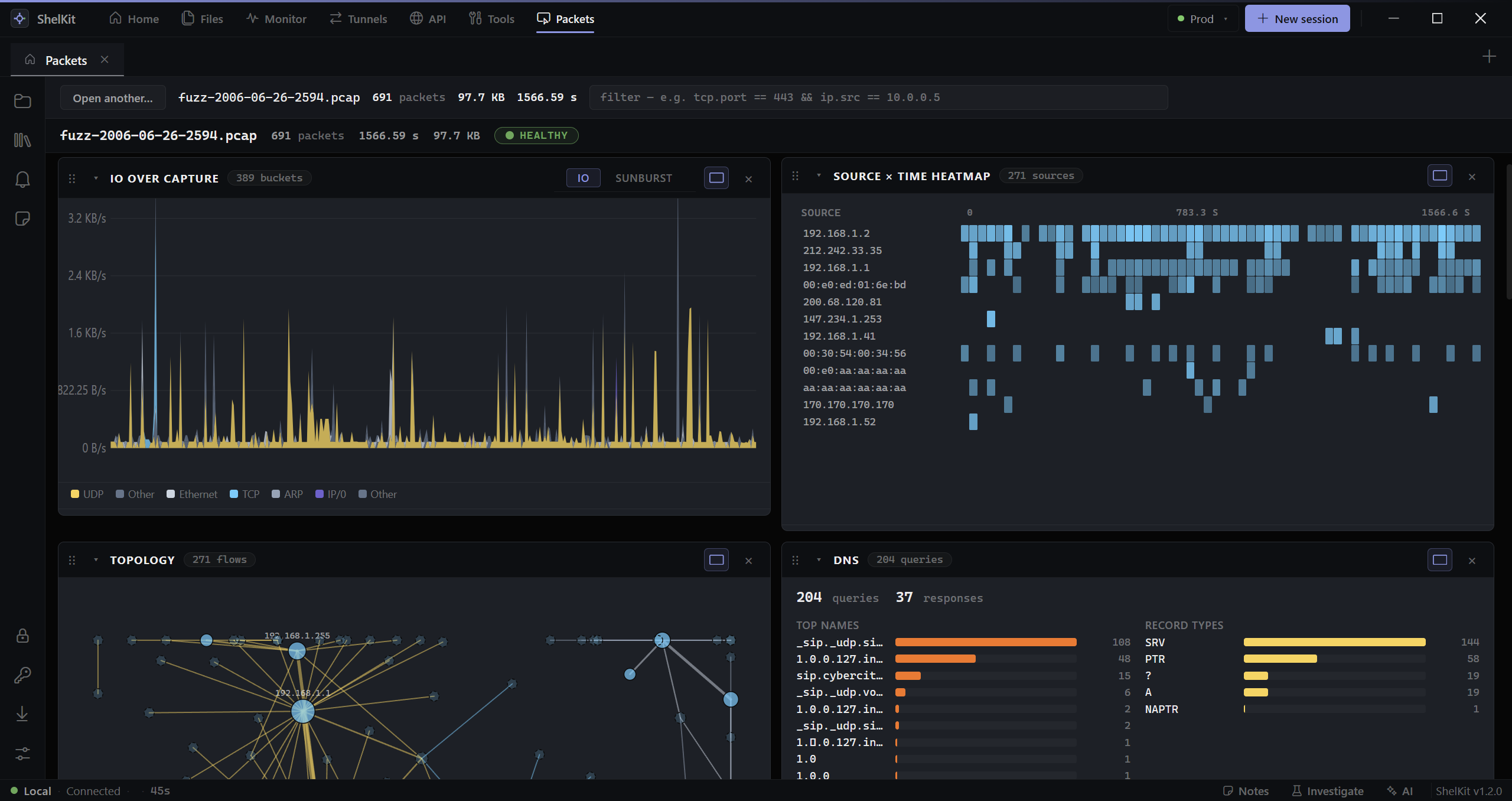Open the Prod environment dropdown
Image resolution: width=1512 pixels, height=801 pixels.
tap(1203, 18)
